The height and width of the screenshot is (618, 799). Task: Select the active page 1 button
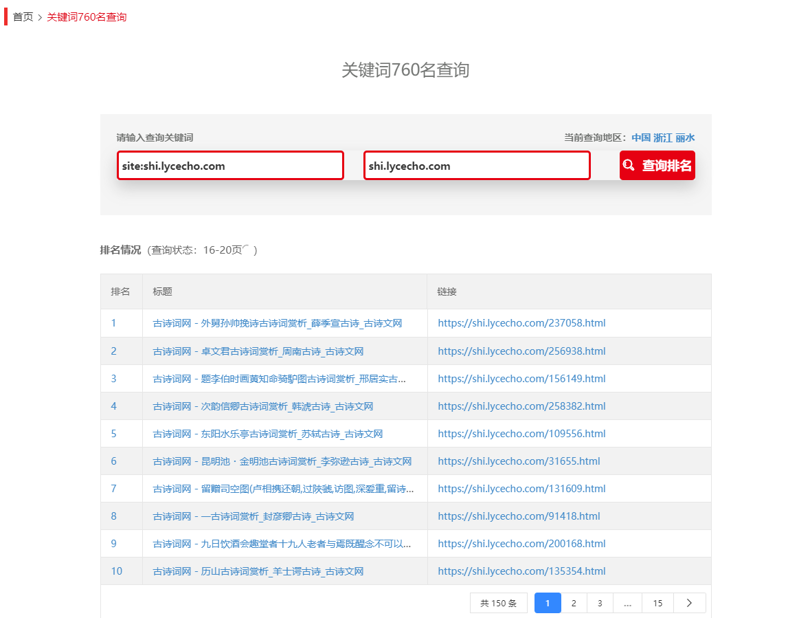[x=547, y=603]
